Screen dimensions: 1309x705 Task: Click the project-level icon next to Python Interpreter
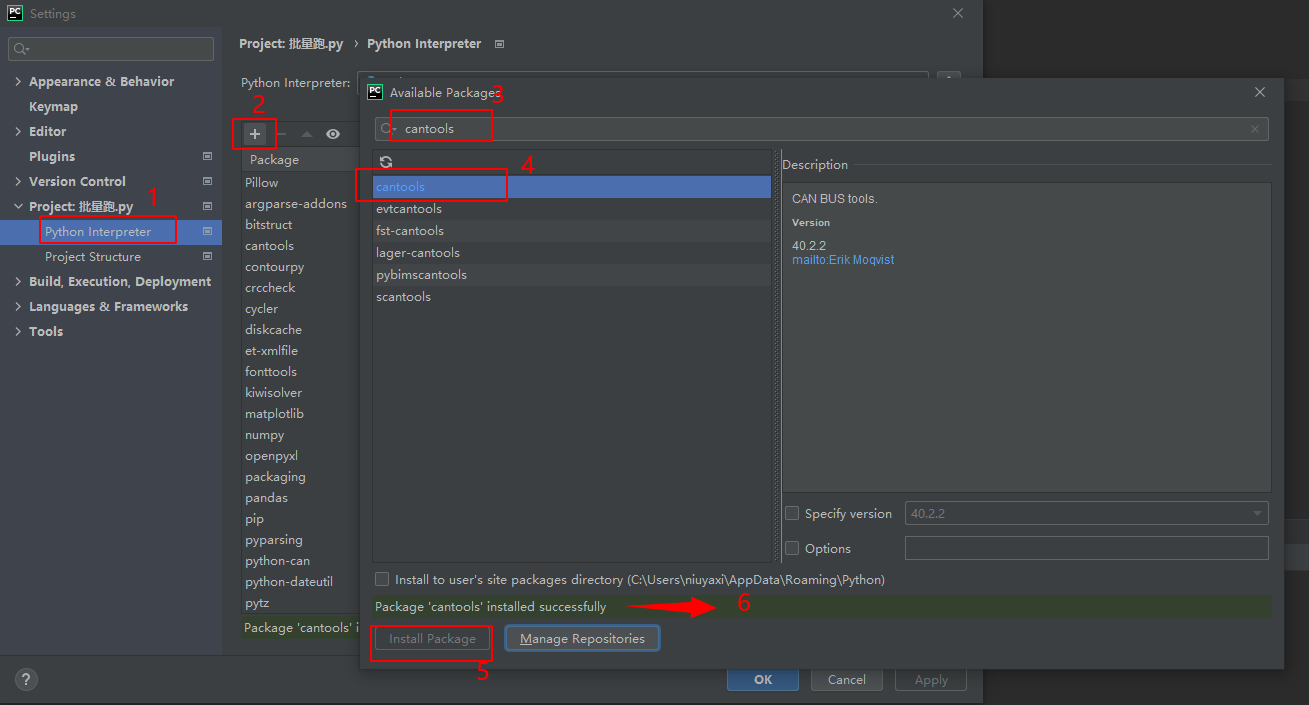coord(207,231)
